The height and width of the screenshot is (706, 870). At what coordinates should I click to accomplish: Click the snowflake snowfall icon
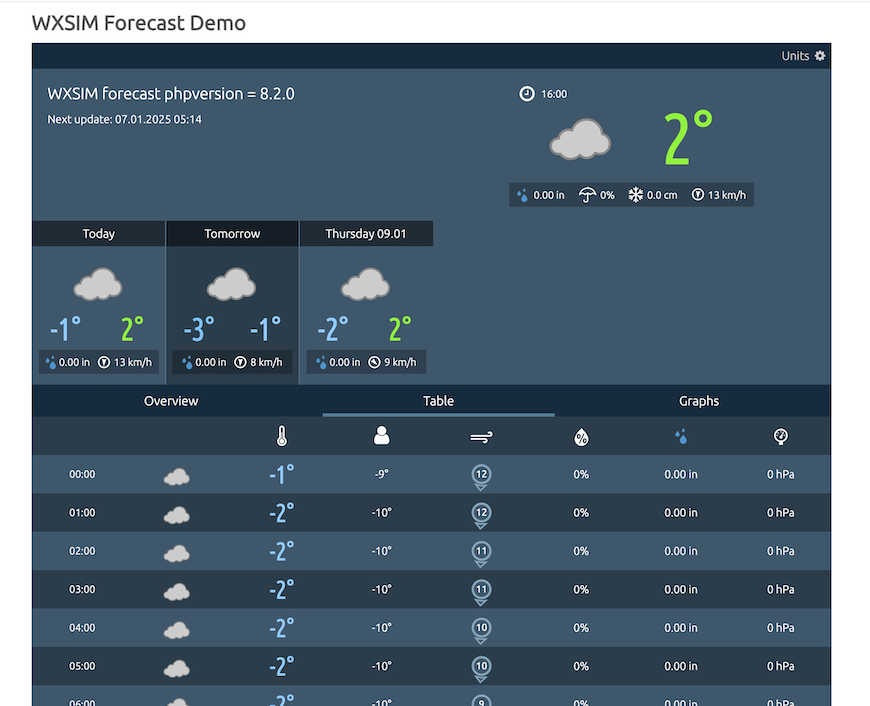pos(635,195)
